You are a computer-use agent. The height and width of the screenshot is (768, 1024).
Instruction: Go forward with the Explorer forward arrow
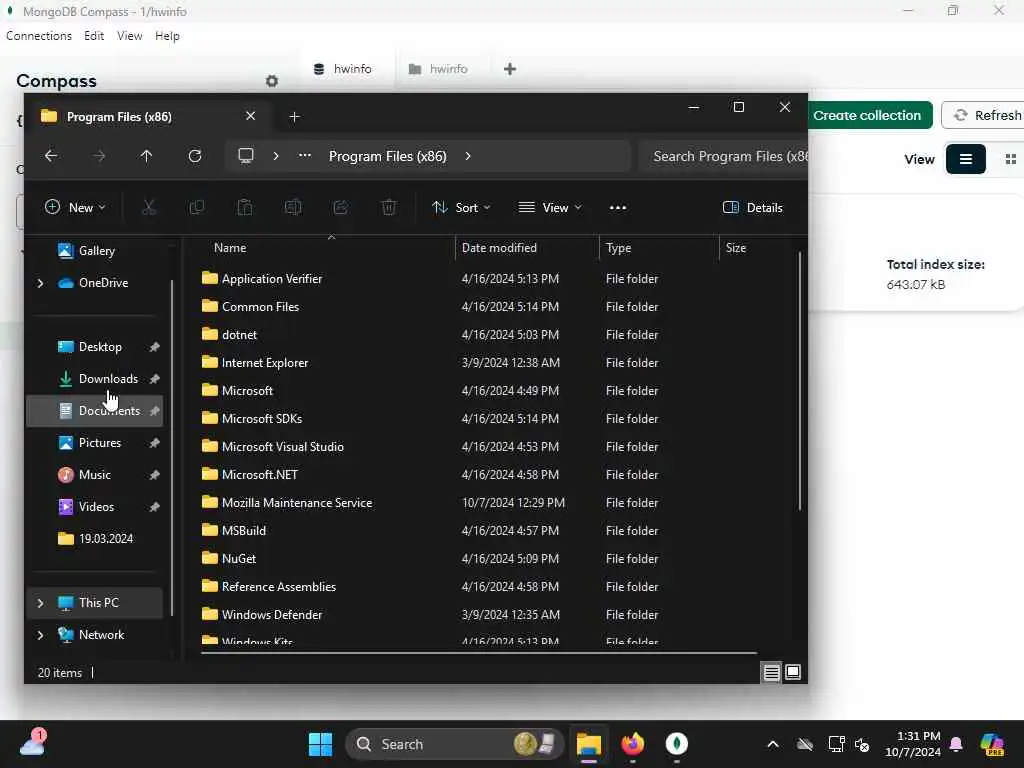click(x=99, y=156)
